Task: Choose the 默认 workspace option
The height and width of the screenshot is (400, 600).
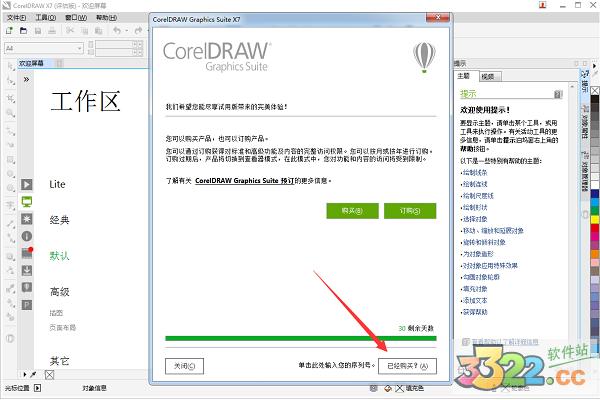Action: [60, 256]
